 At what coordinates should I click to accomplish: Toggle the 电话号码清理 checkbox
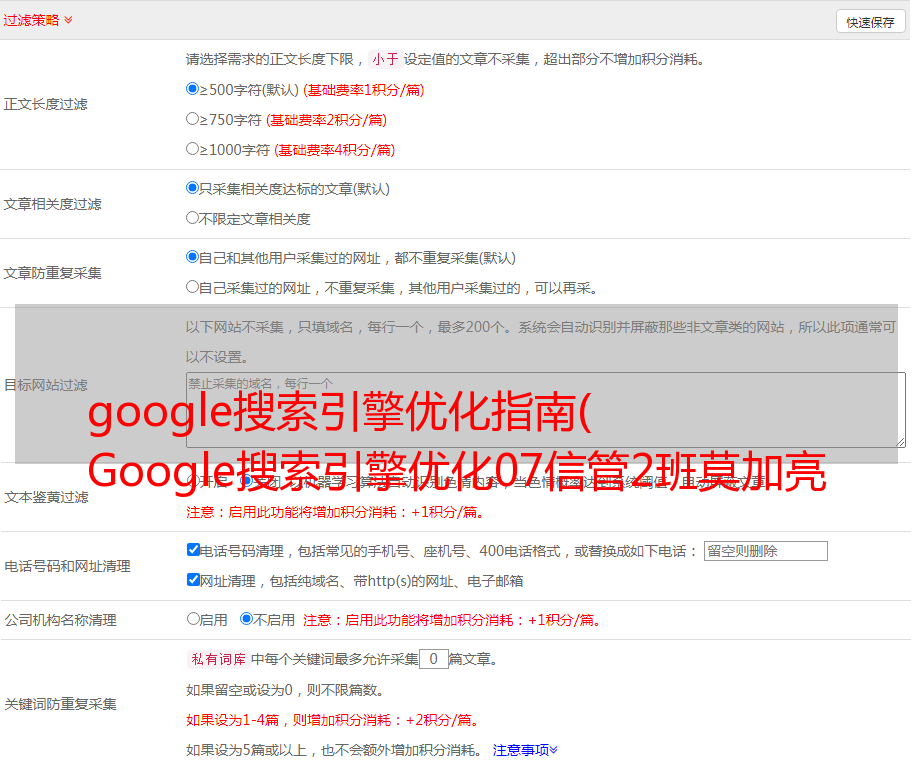click(x=193, y=550)
